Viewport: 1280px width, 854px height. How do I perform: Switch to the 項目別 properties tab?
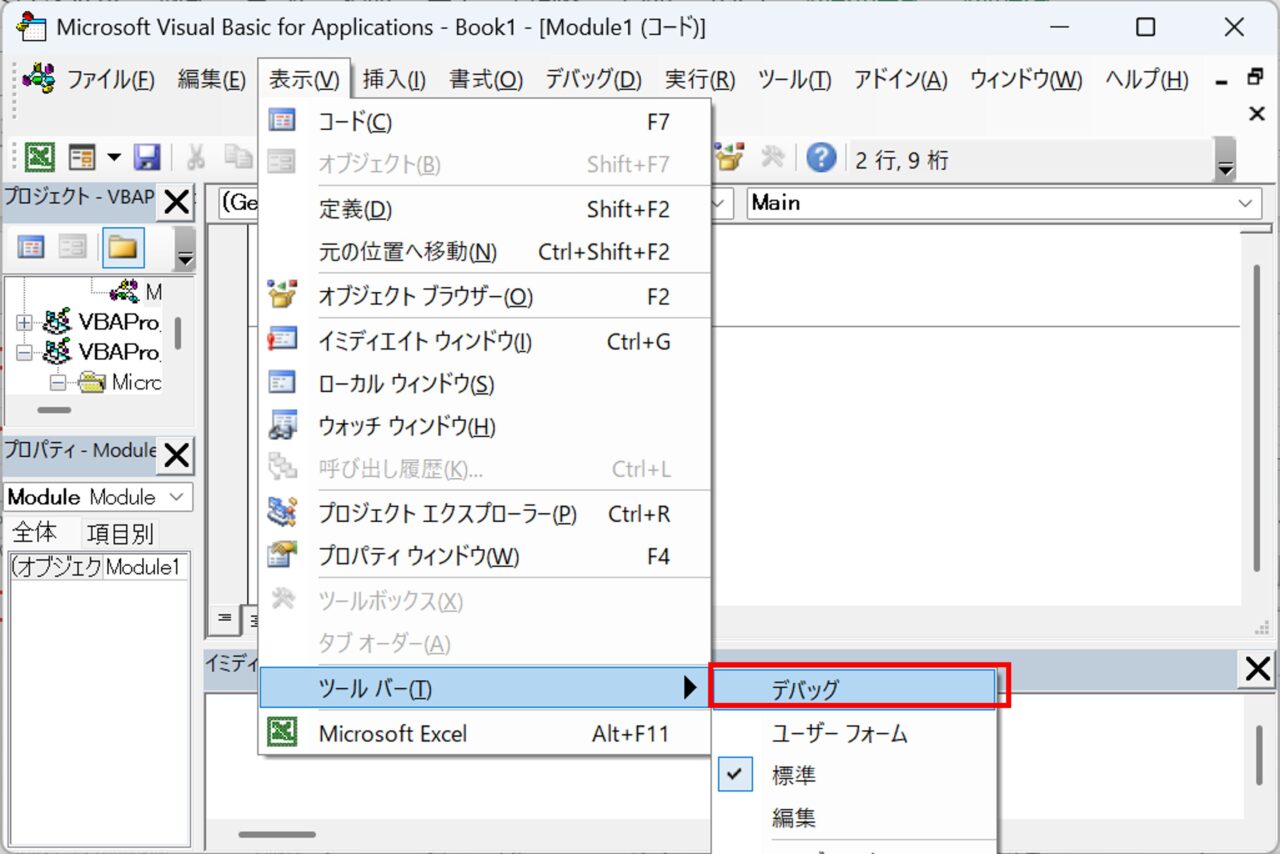coord(119,533)
